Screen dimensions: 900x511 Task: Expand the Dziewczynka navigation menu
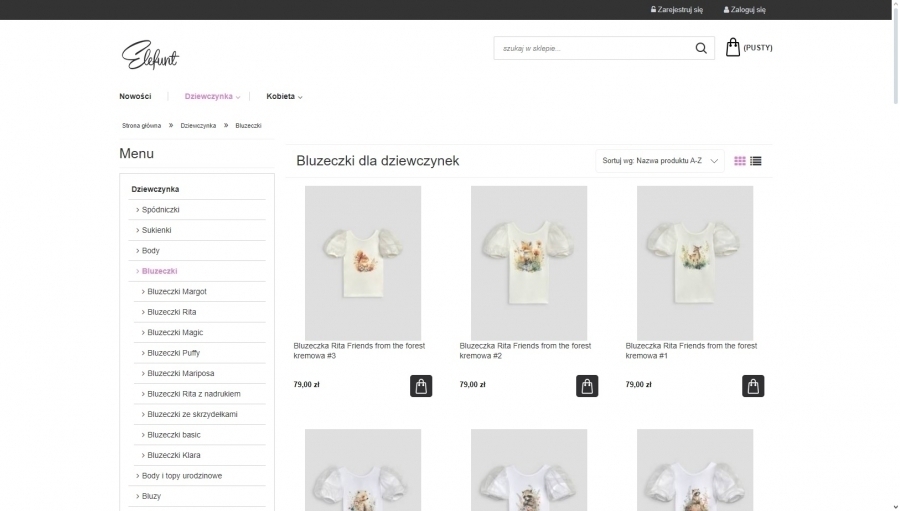212,96
